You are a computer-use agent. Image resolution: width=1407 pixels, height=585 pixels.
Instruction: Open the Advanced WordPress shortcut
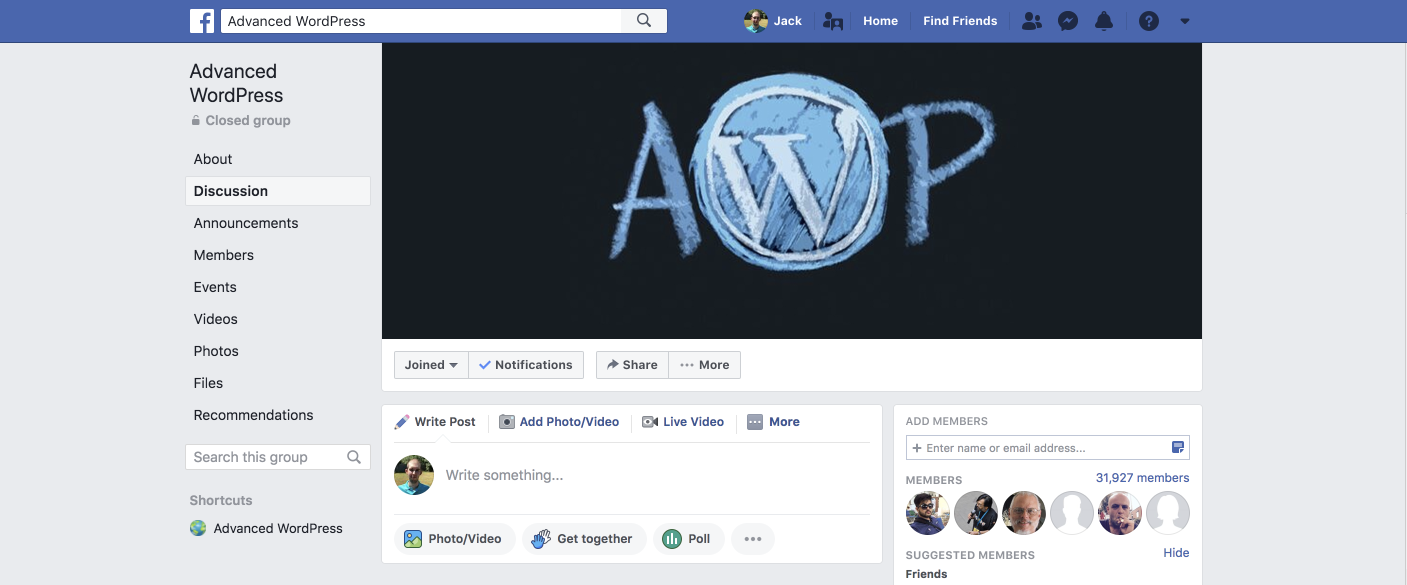(x=278, y=528)
